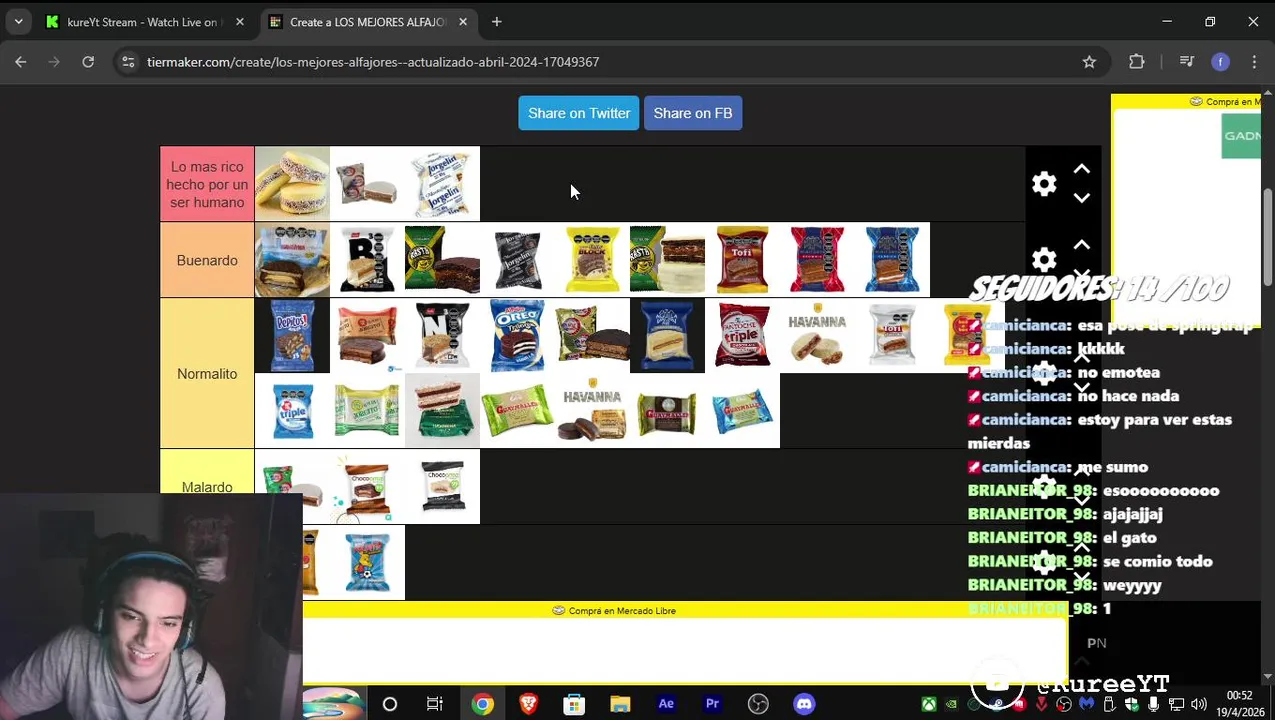Click the Share on FB button
1275x720 pixels.
(x=693, y=113)
